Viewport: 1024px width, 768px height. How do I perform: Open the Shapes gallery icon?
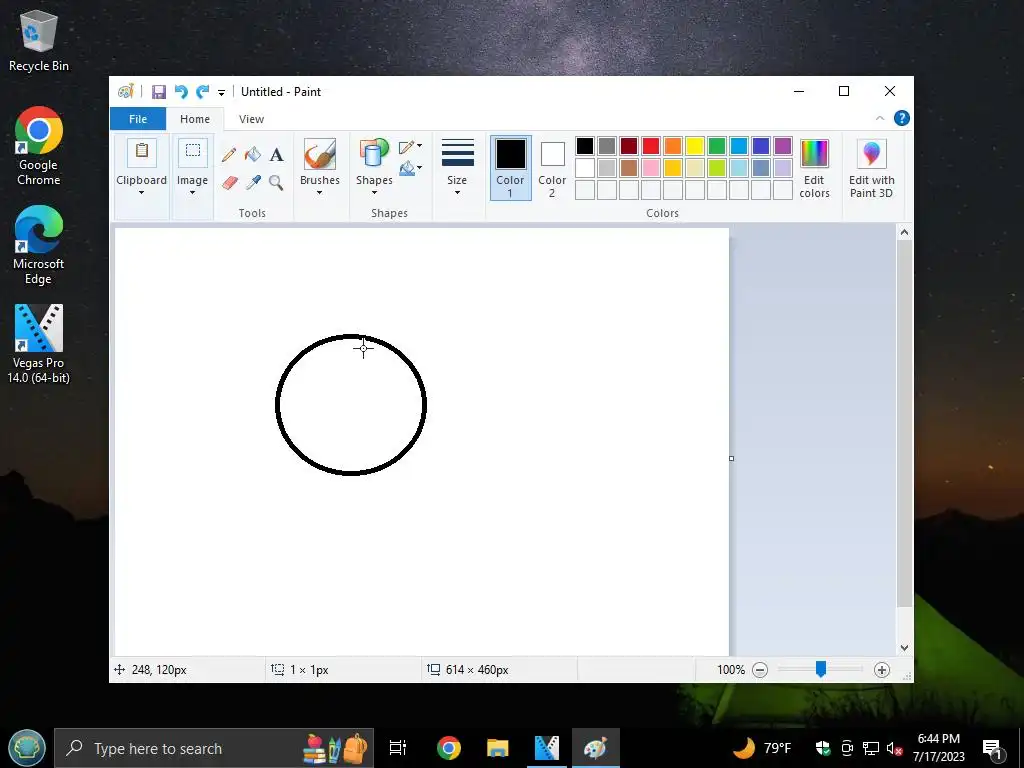(374, 154)
